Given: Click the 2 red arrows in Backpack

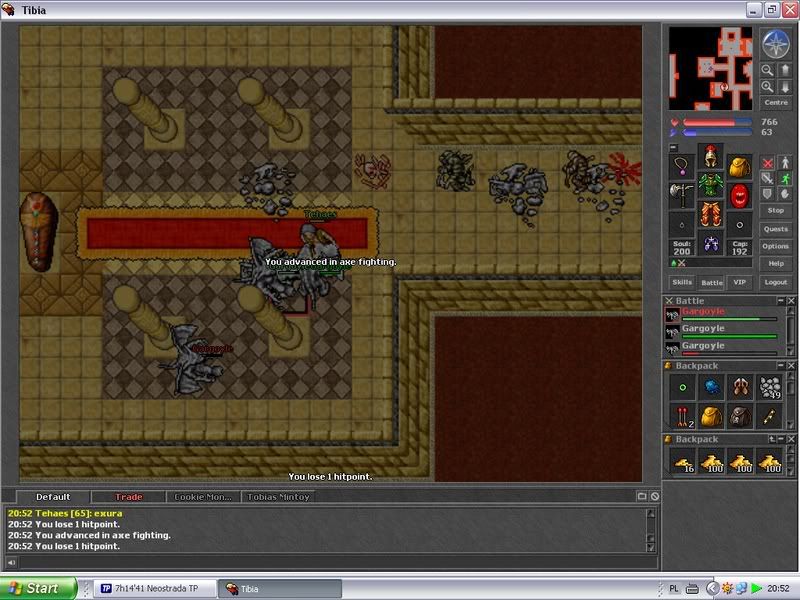Looking at the screenshot, I should (x=682, y=417).
